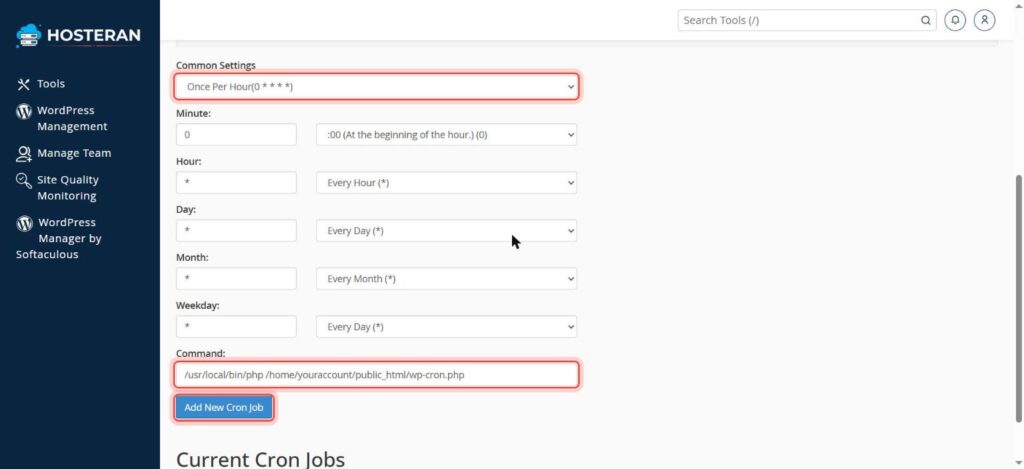The height and width of the screenshot is (469, 1024).
Task: Click the Month text field
Action: 236,279
